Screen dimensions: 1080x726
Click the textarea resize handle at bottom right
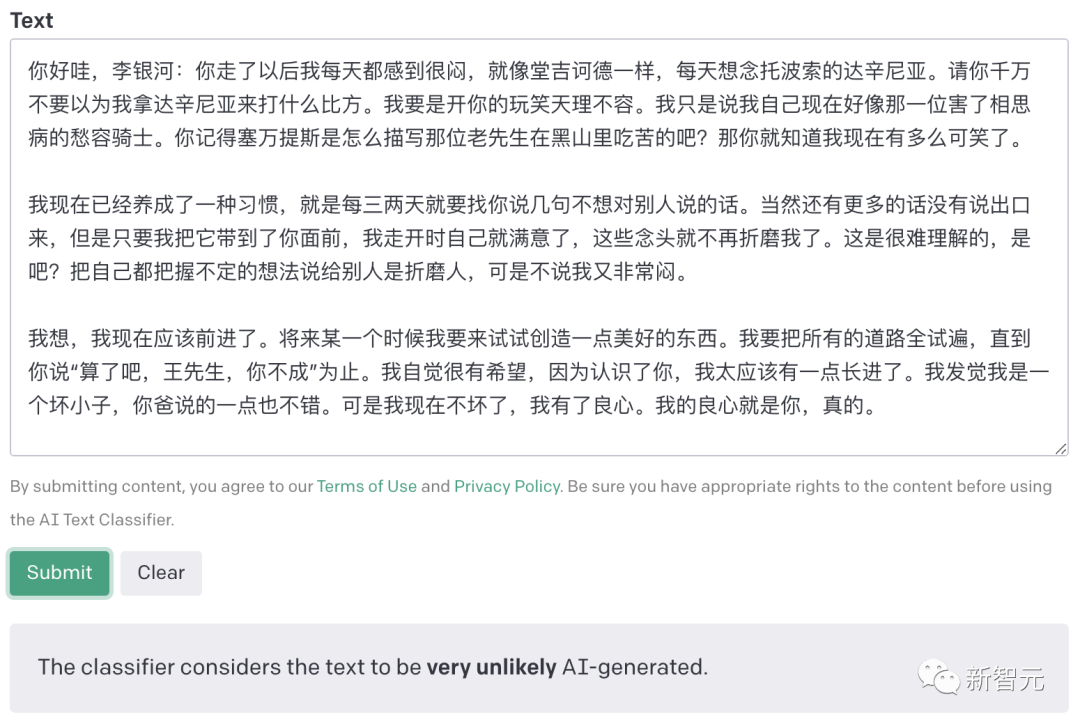[1061, 449]
